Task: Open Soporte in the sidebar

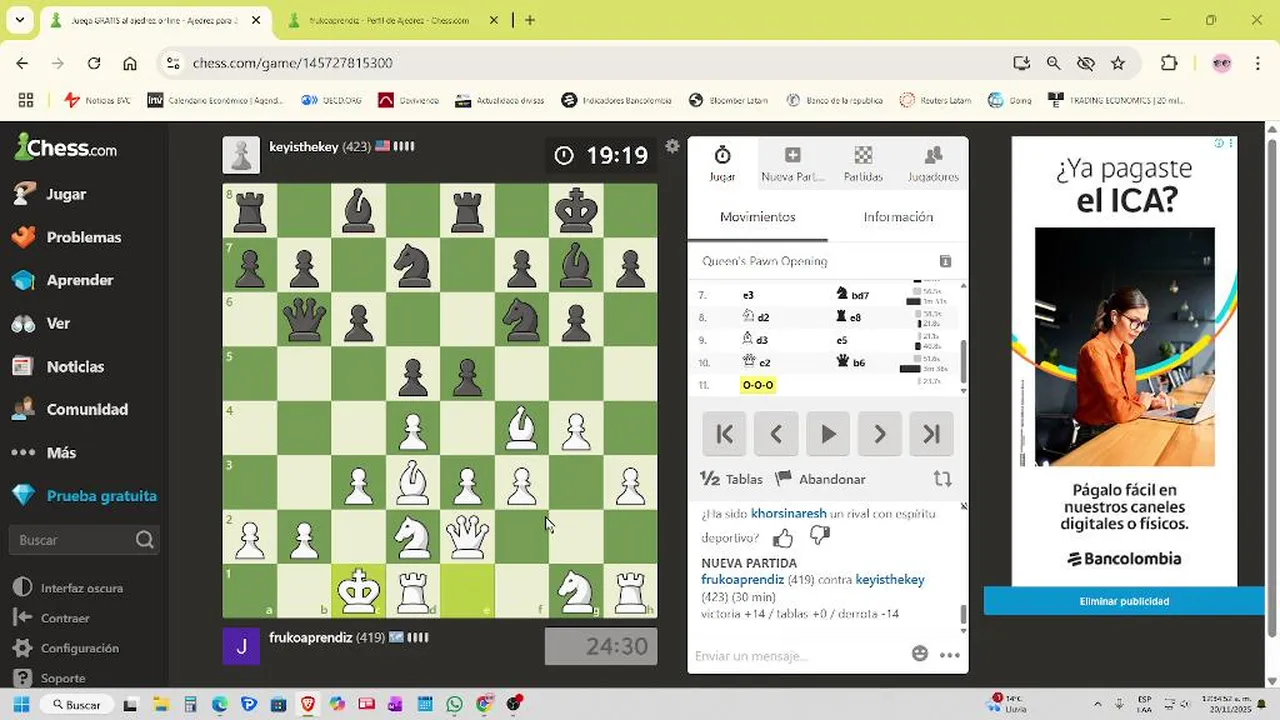Action: (50, 678)
